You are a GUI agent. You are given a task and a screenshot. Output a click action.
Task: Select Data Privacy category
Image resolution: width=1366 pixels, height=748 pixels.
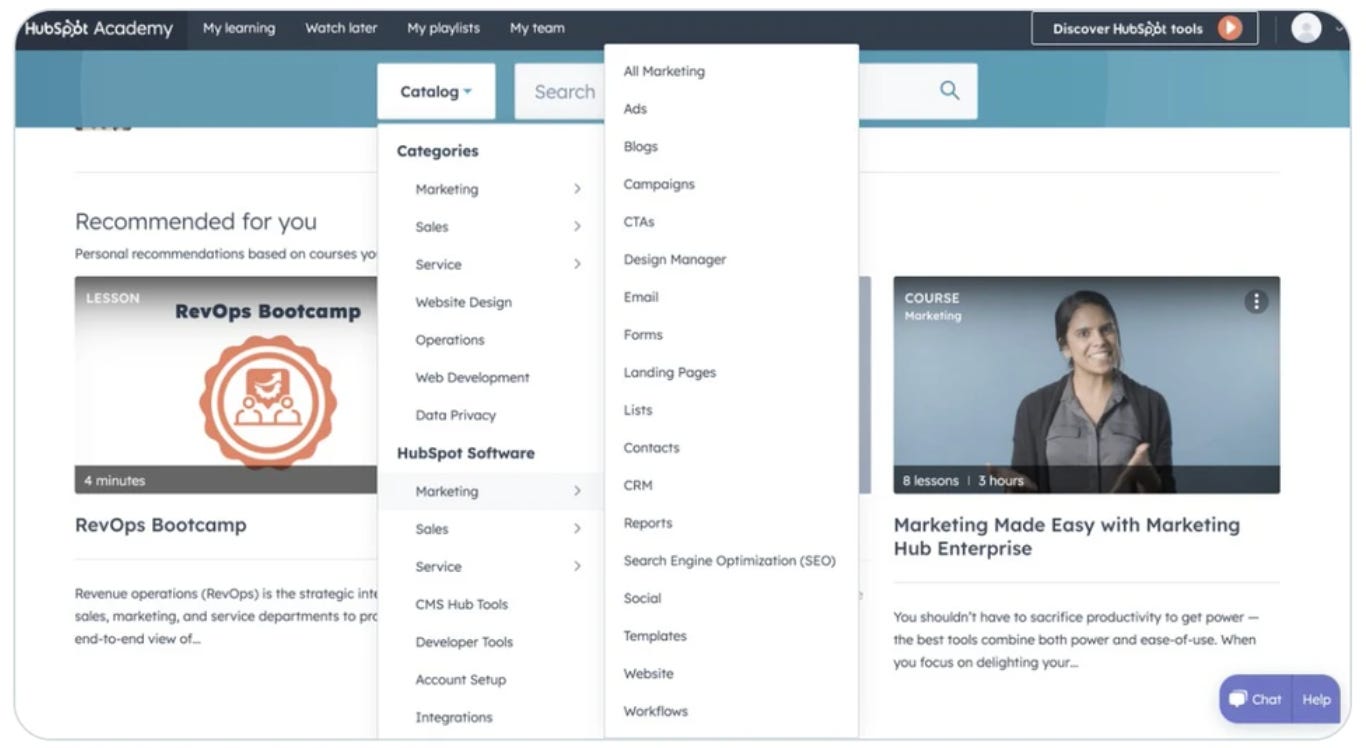click(455, 415)
